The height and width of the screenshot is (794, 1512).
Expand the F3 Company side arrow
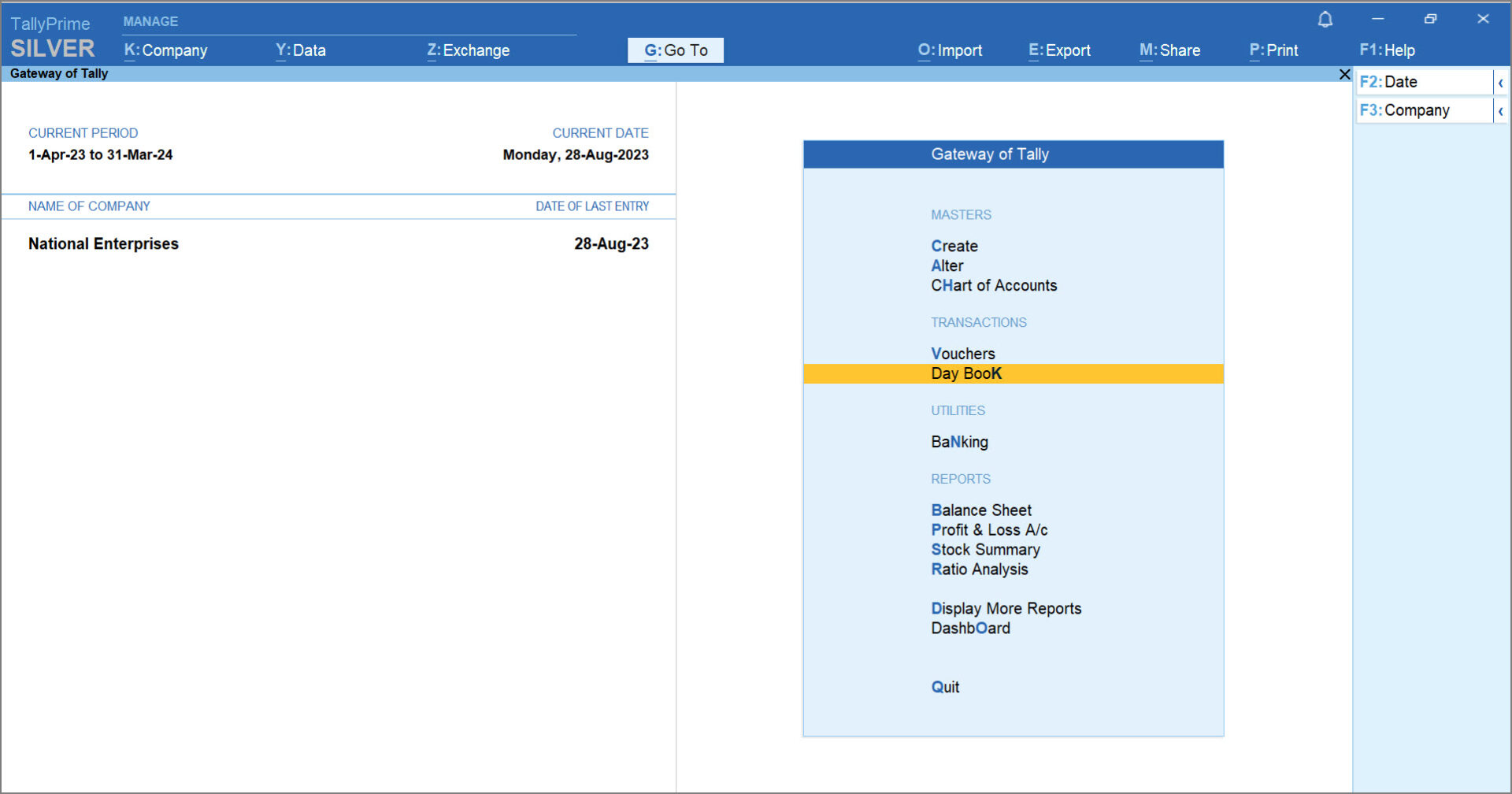coord(1500,111)
